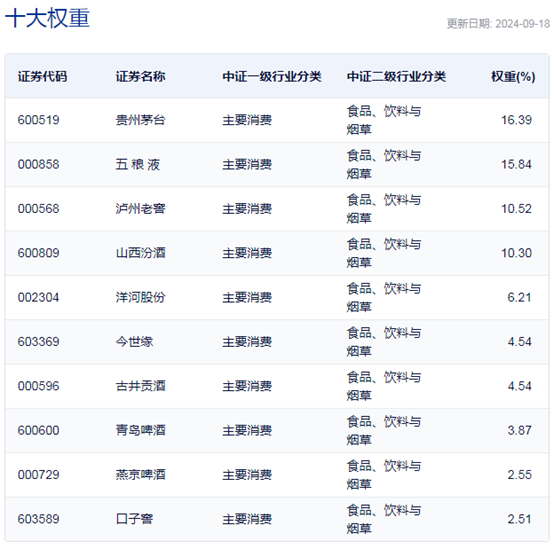Image resolution: width=554 pixels, height=549 pixels.
Task: Open the 贵州茅台 entry
Action: click(x=140, y=120)
